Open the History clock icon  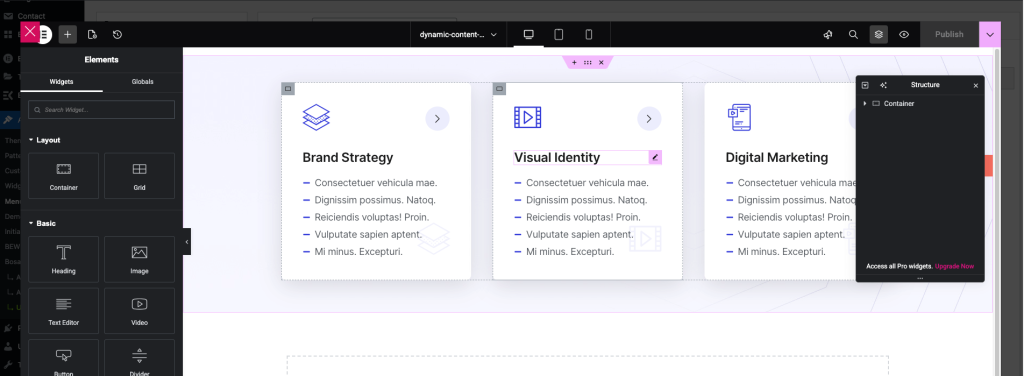(117, 35)
